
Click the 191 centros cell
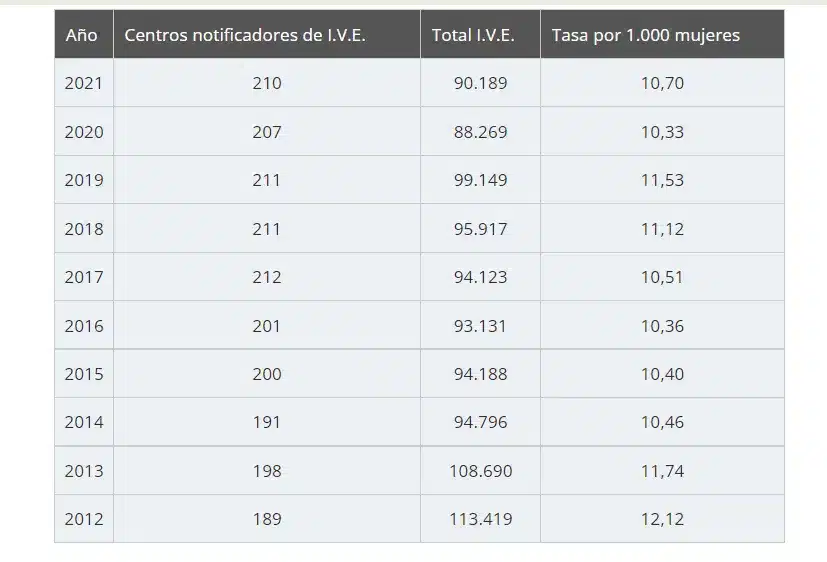pos(267,422)
